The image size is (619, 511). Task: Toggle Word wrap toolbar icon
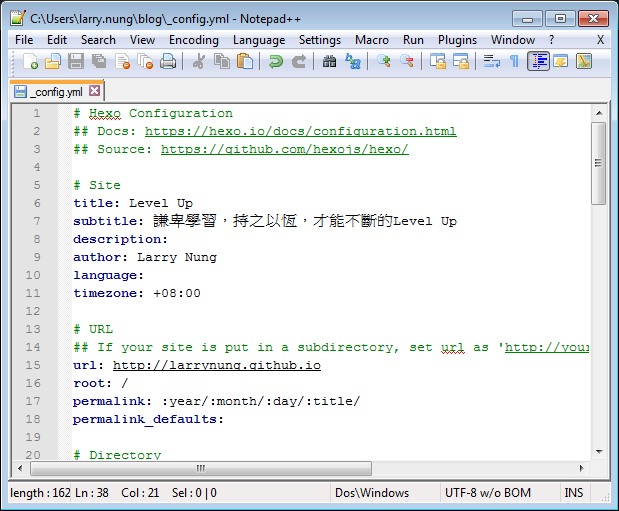[x=491, y=62]
